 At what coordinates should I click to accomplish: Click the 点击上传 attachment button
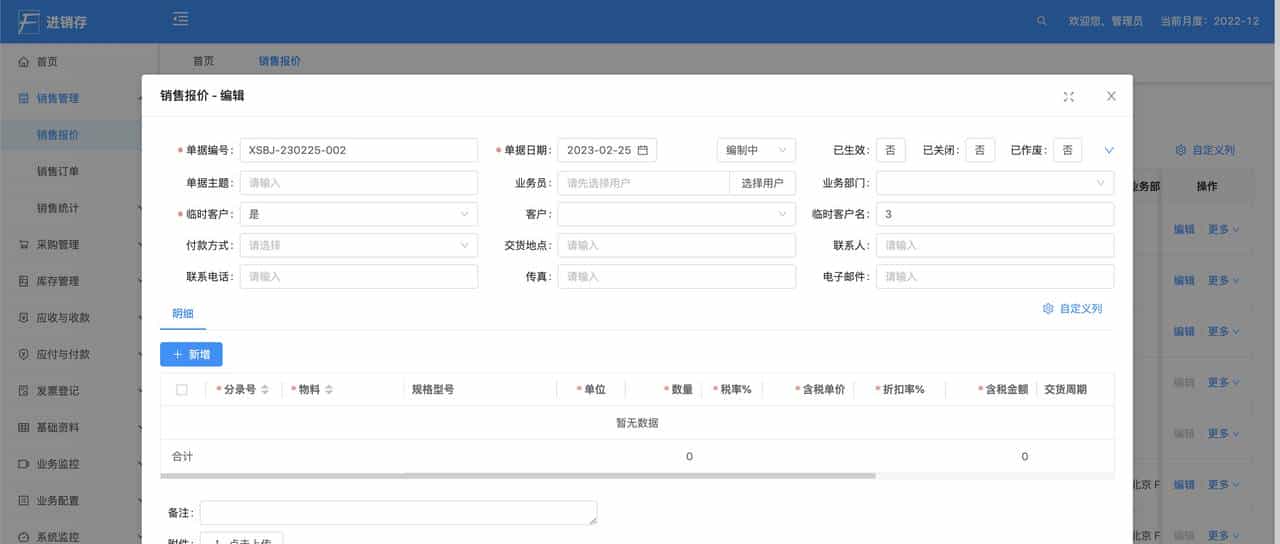(241, 538)
